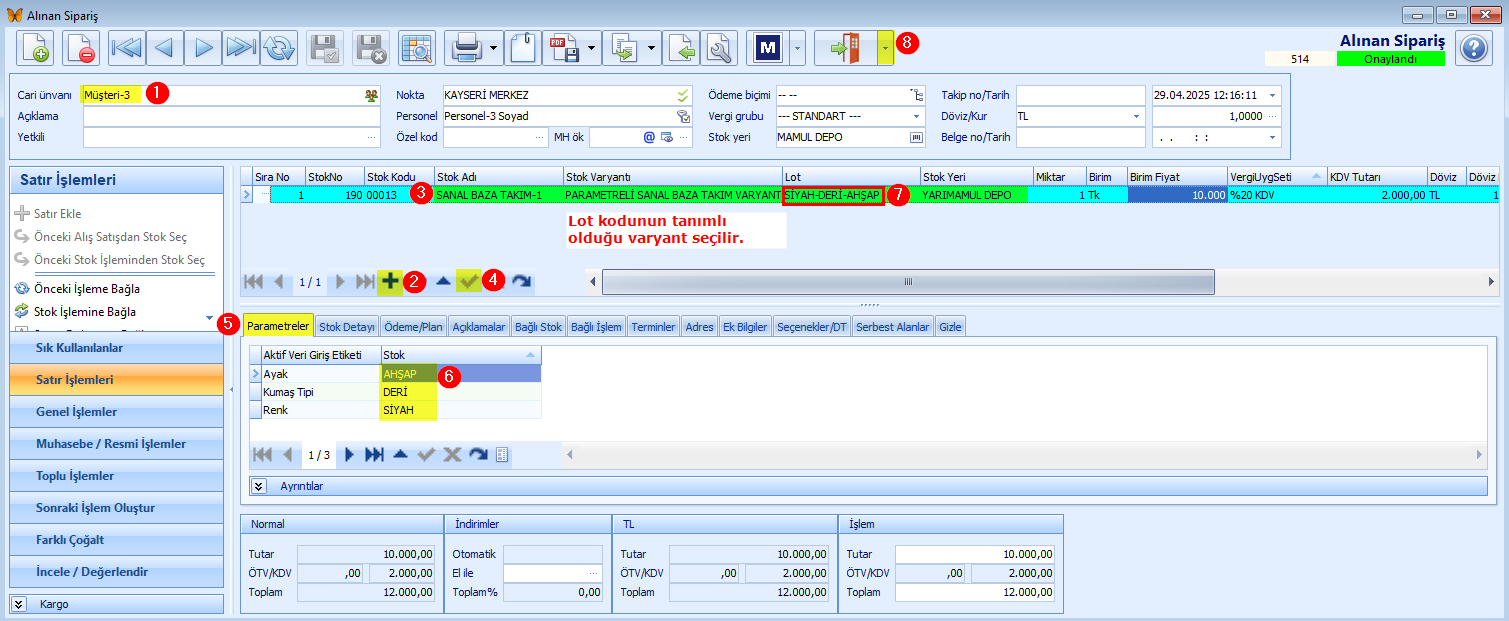Click the cancel-save diskette icon with X

pos(371,48)
